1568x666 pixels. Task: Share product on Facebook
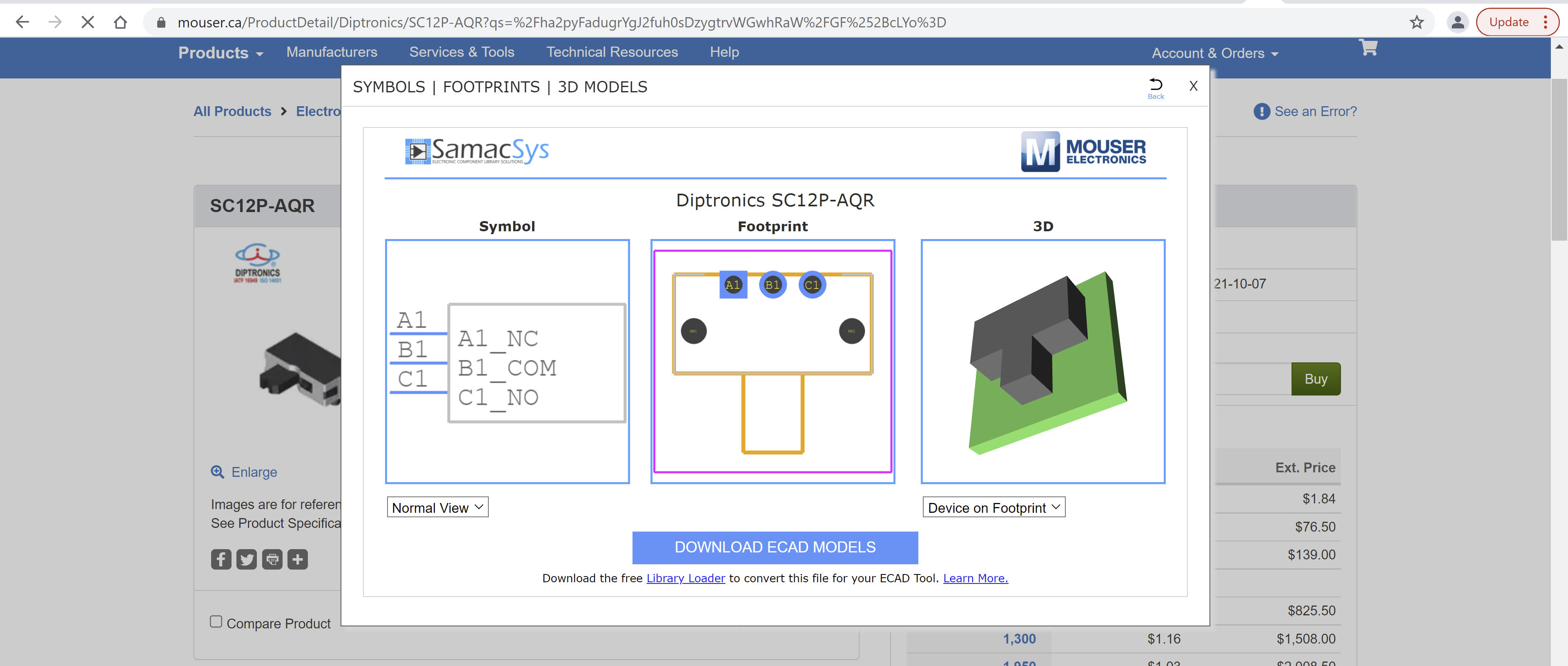pos(221,559)
